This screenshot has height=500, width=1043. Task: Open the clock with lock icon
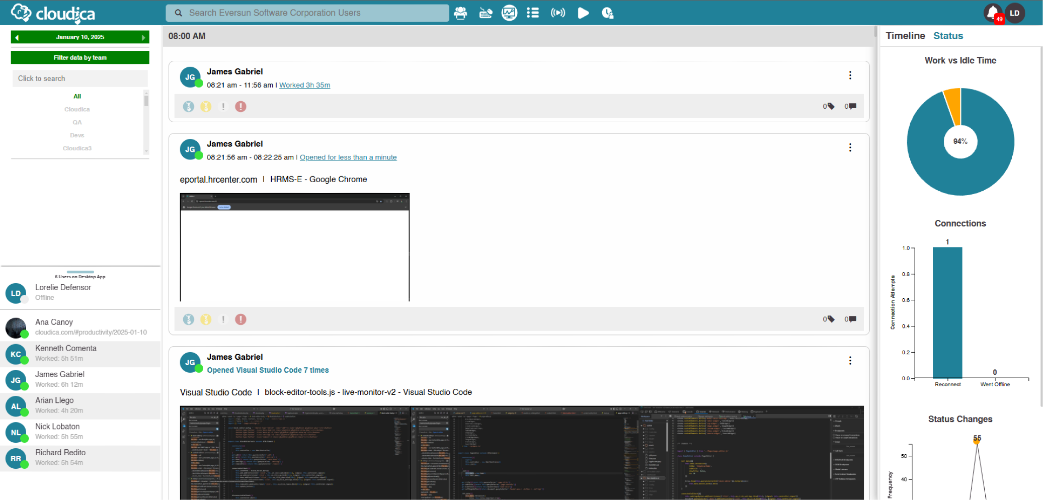[x=607, y=13]
